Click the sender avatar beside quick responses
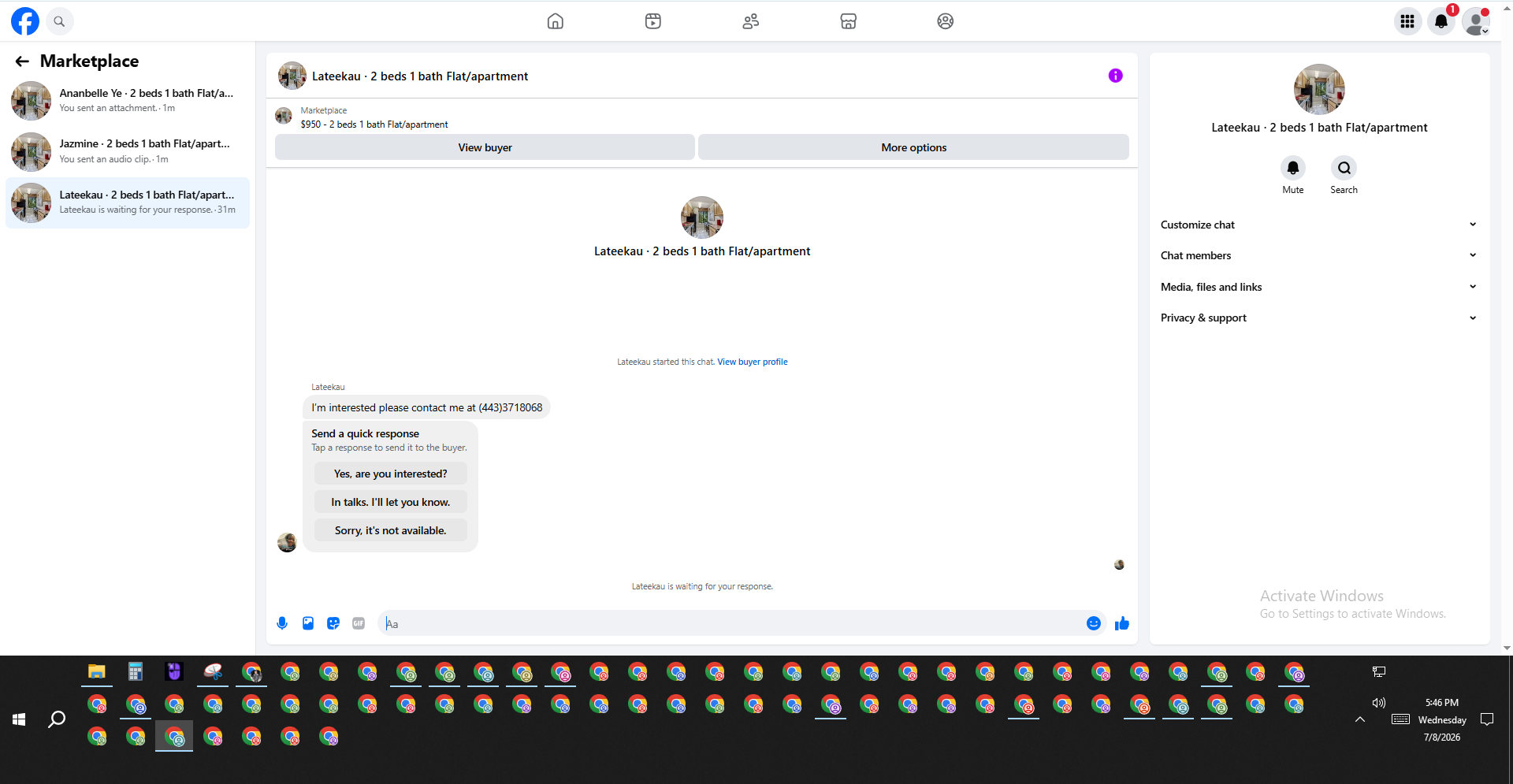 pyautogui.click(x=287, y=542)
